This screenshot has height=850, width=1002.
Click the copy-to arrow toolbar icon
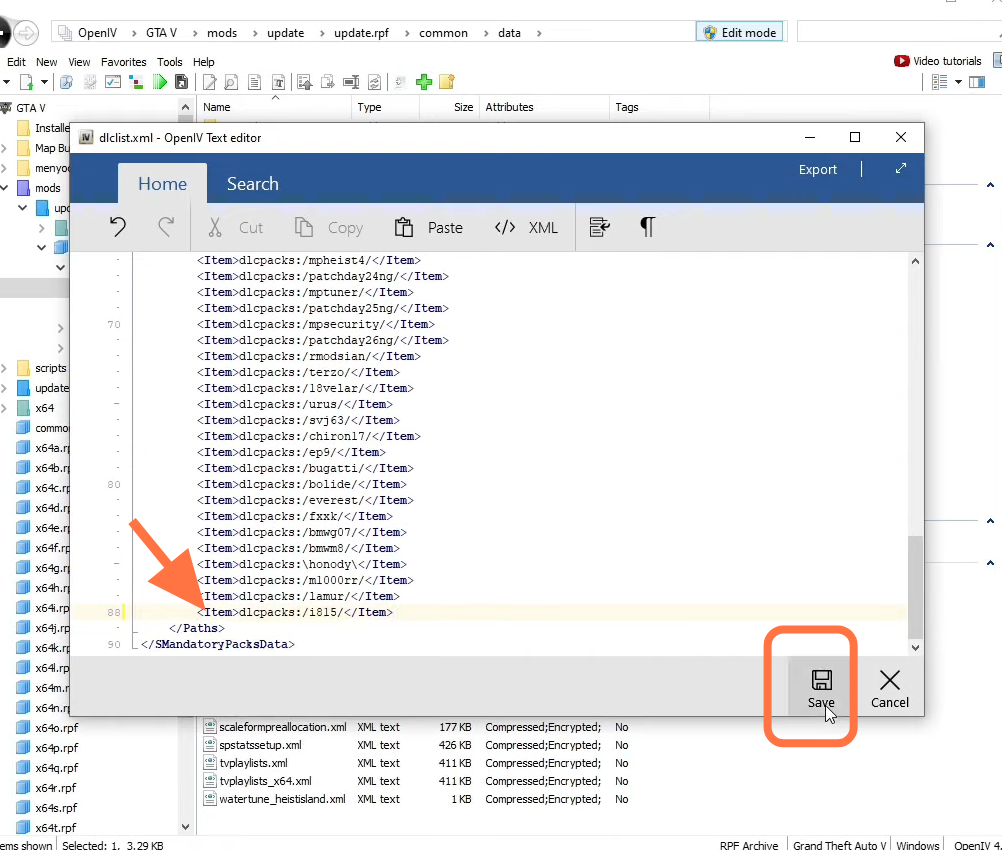click(328, 82)
